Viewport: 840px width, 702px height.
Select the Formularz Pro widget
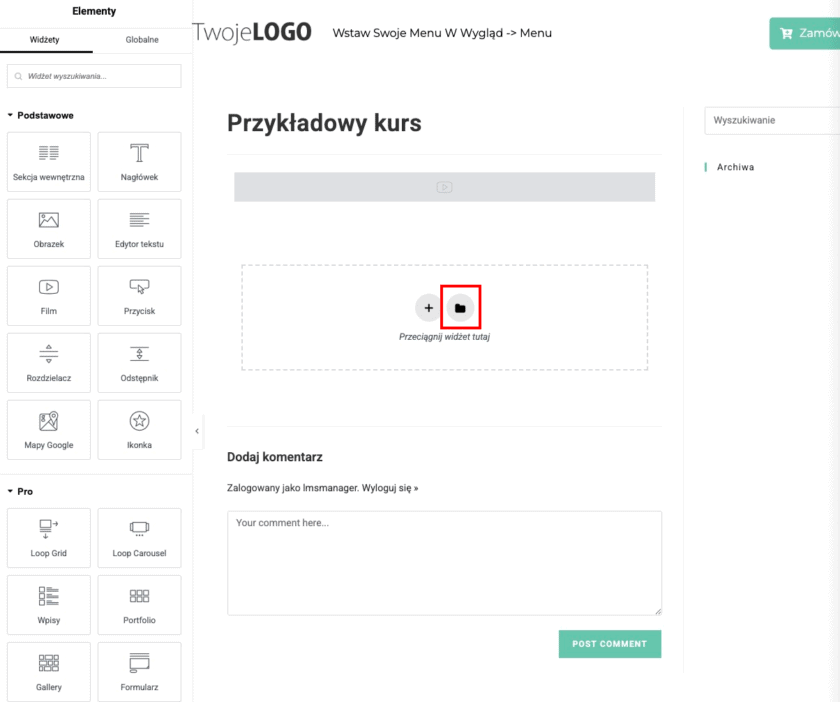coord(139,671)
